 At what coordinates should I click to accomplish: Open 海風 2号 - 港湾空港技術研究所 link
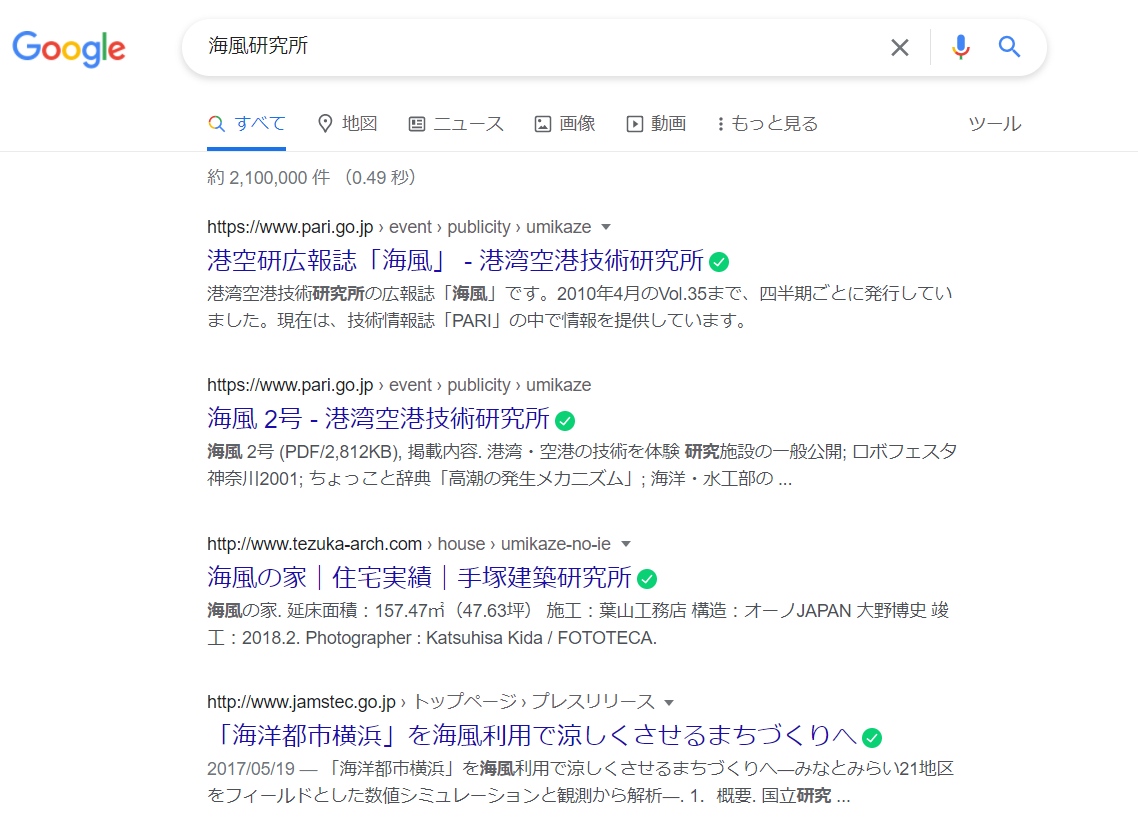[x=378, y=419]
